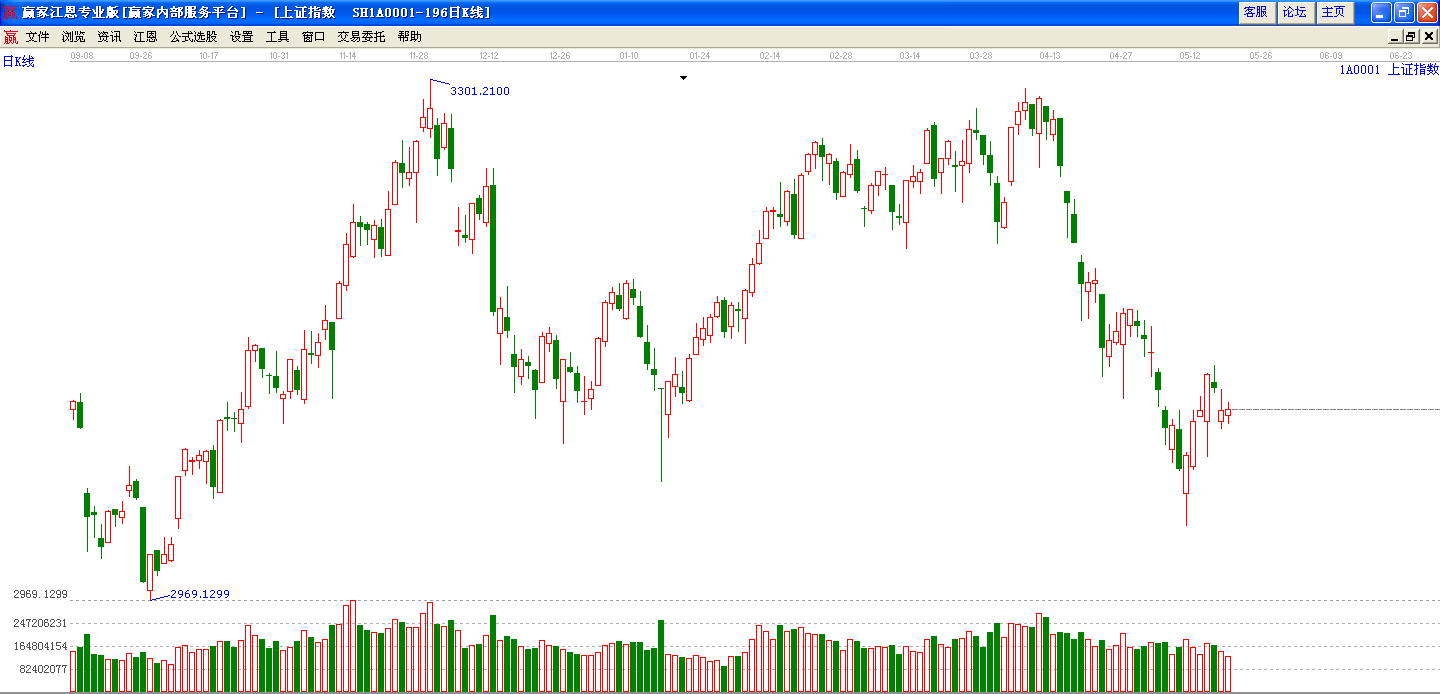1440x694 pixels.
Task: Click the 03-28 date on timeline
Action: 981,56
